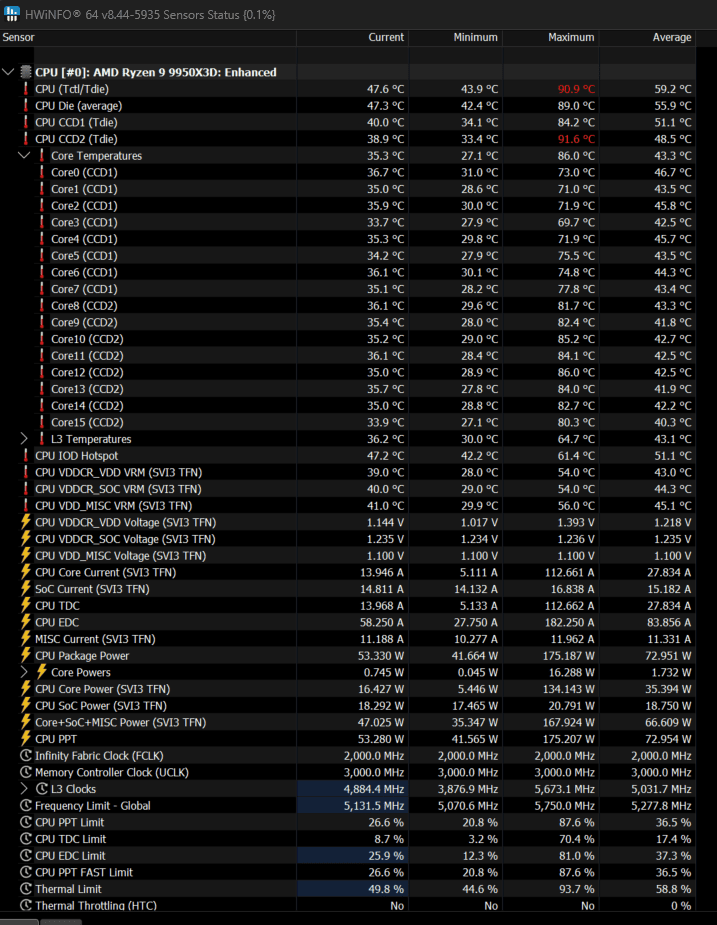Select the Core10 (CCD2) sensor row

(348, 339)
